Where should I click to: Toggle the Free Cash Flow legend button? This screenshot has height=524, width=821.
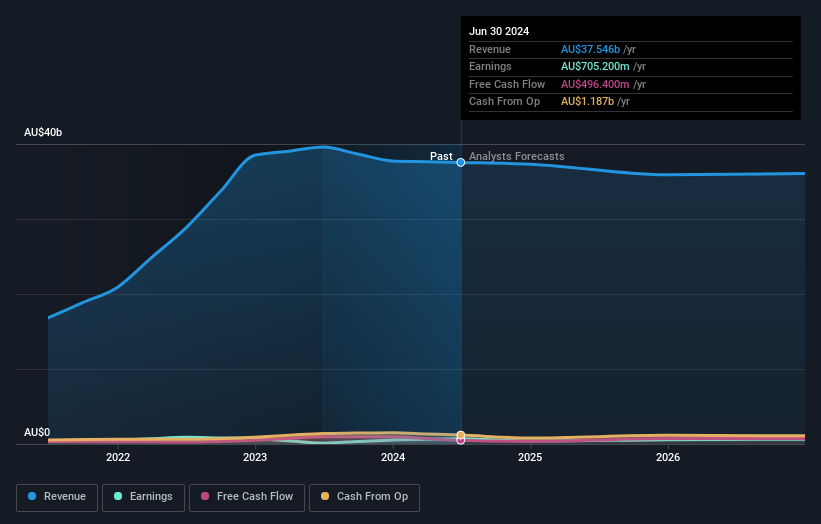247,497
